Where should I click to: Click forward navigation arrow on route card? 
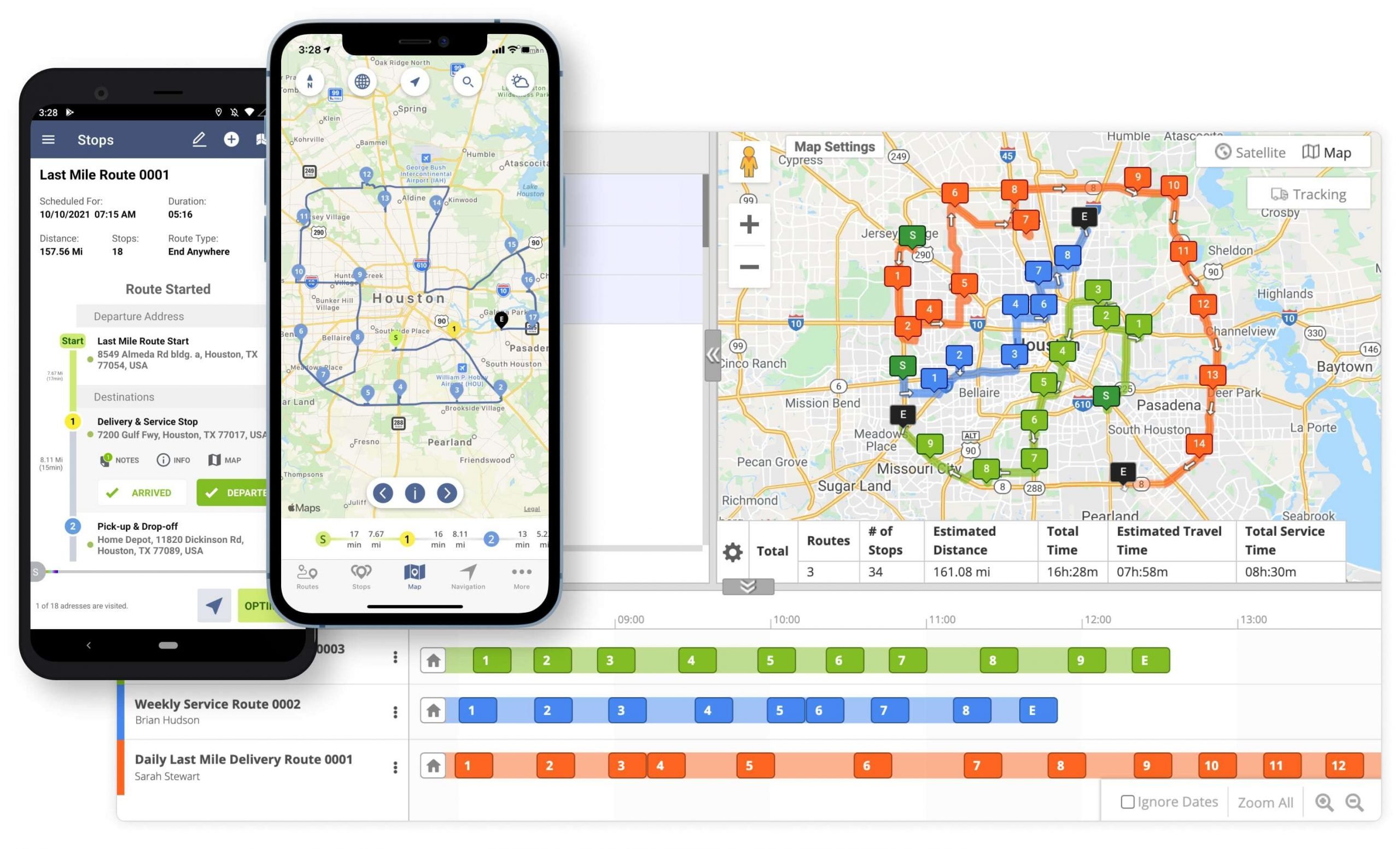[447, 492]
